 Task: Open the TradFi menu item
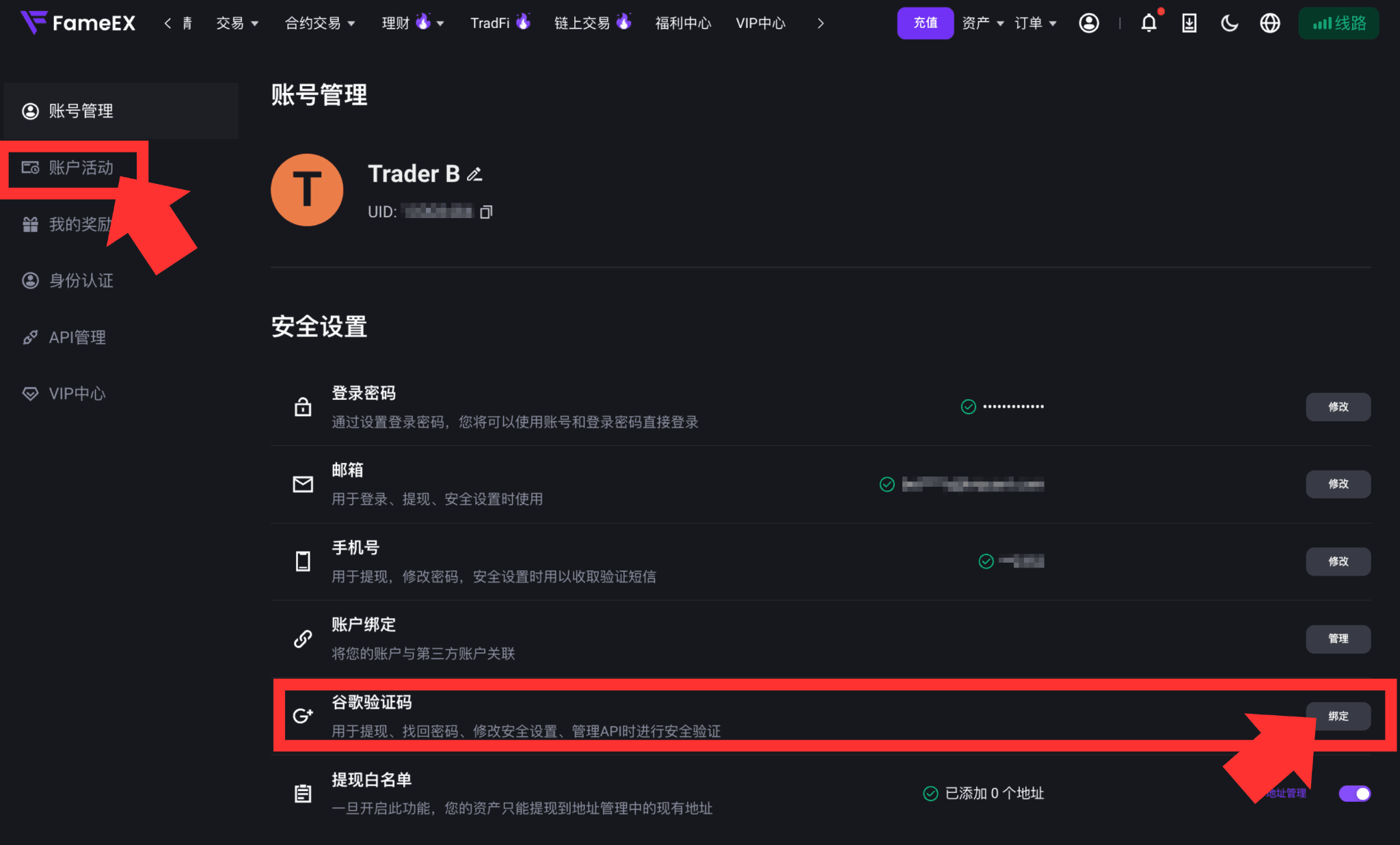(500, 23)
